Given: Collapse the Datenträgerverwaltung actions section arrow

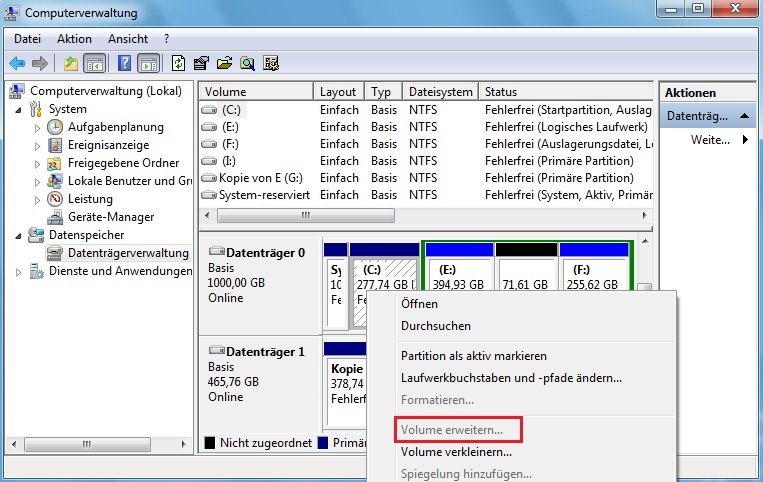Looking at the screenshot, I should pyautogui.click(x=744, y=116).
